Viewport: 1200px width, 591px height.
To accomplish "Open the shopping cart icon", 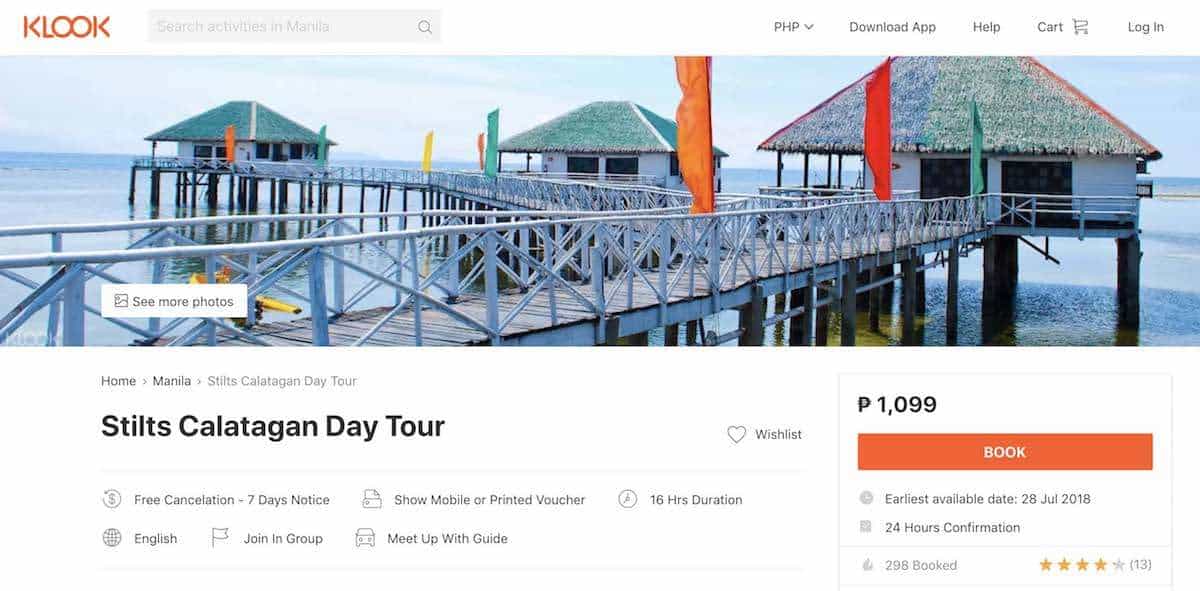I will (1080, 27).
